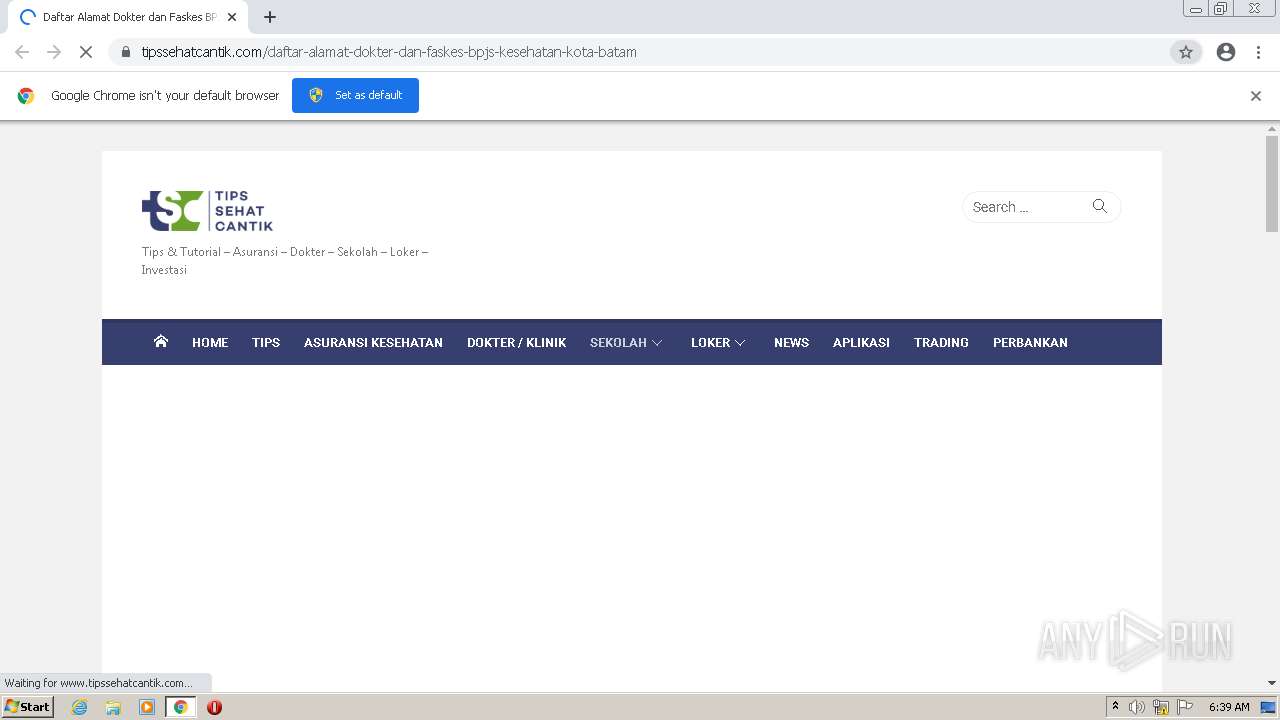Open the media player taskbar icon
Image resolution: width=1280 pixels, height=720 pixels.
click(147, 707)
